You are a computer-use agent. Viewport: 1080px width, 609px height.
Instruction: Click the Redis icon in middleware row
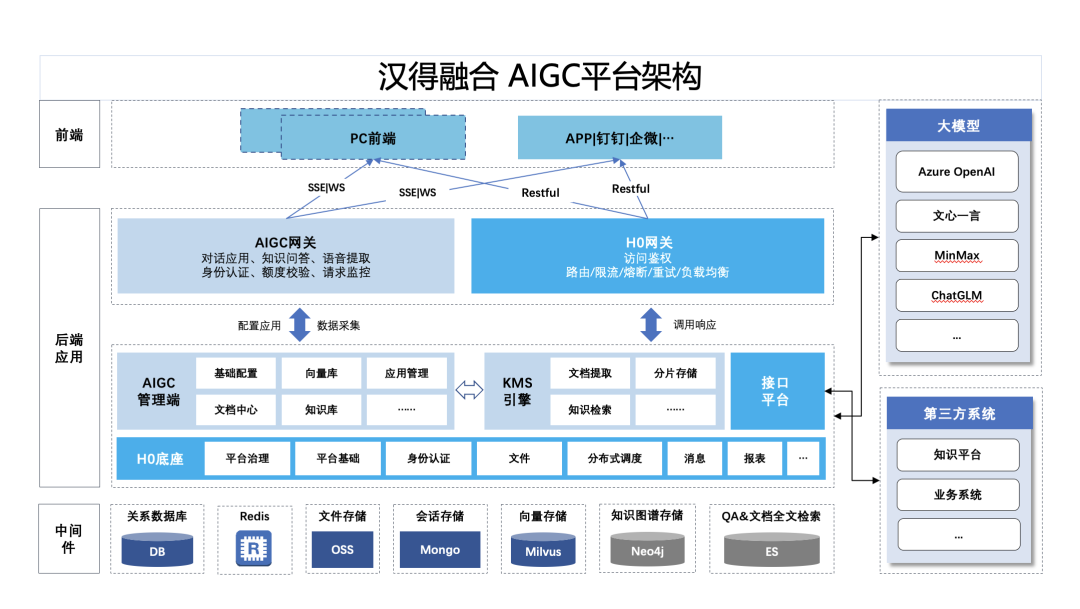(253, 549)
